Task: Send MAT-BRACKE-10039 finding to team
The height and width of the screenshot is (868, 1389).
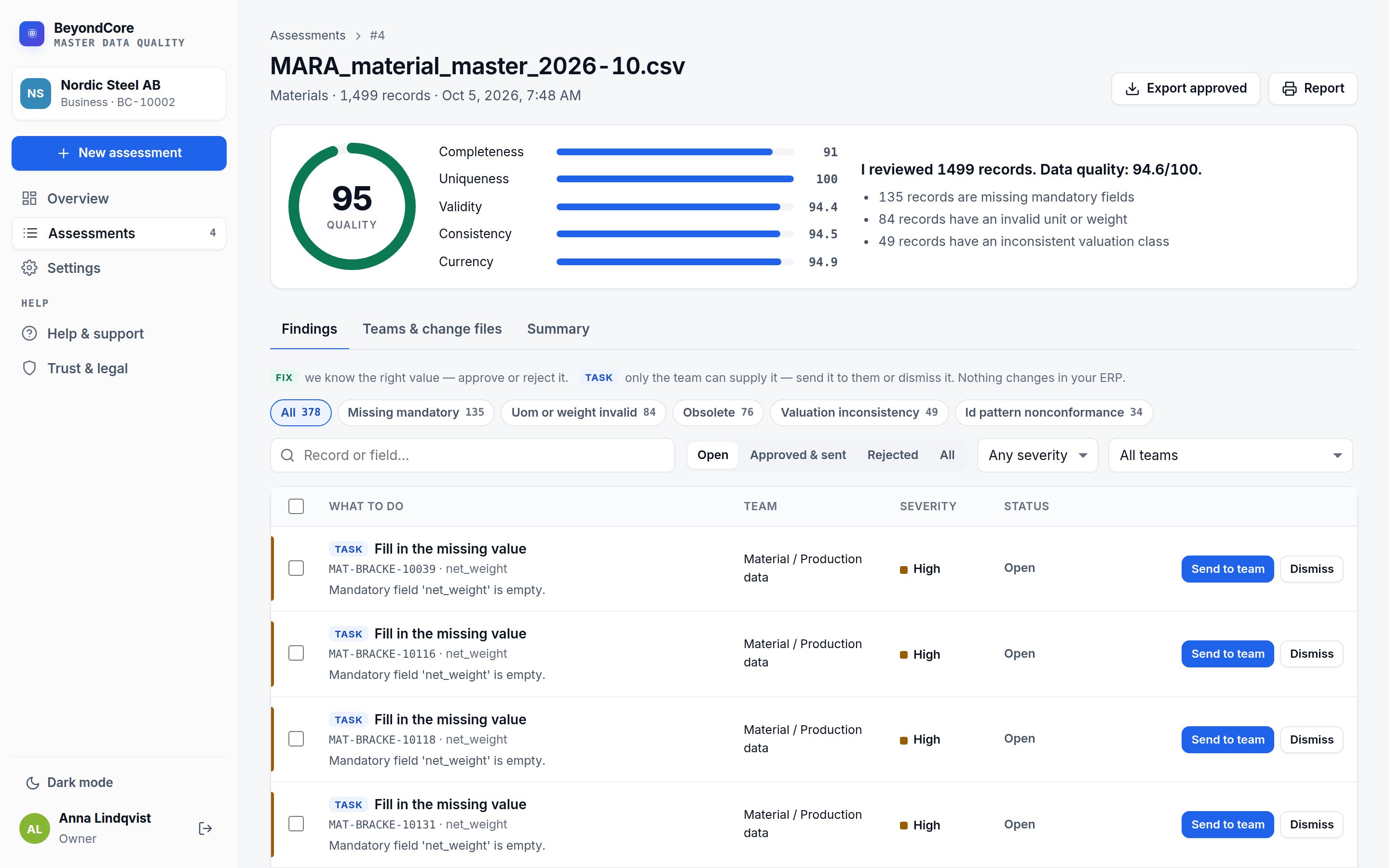Action: [1227, 569]
